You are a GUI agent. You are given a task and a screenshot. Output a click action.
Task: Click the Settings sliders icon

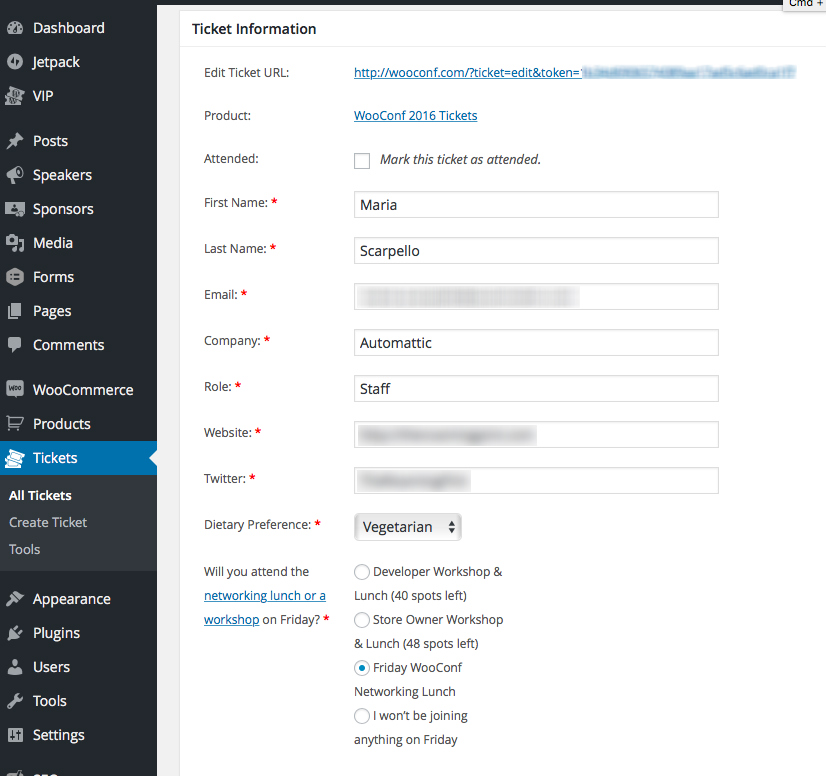coord(15,735)
